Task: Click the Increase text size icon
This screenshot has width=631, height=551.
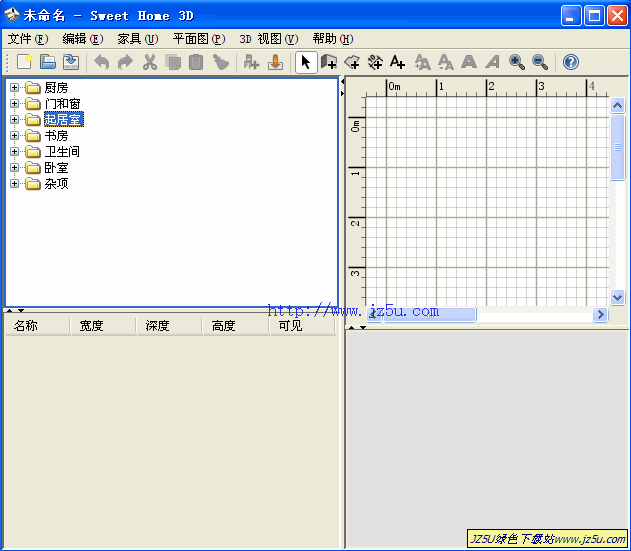Action: click(423, 62)
